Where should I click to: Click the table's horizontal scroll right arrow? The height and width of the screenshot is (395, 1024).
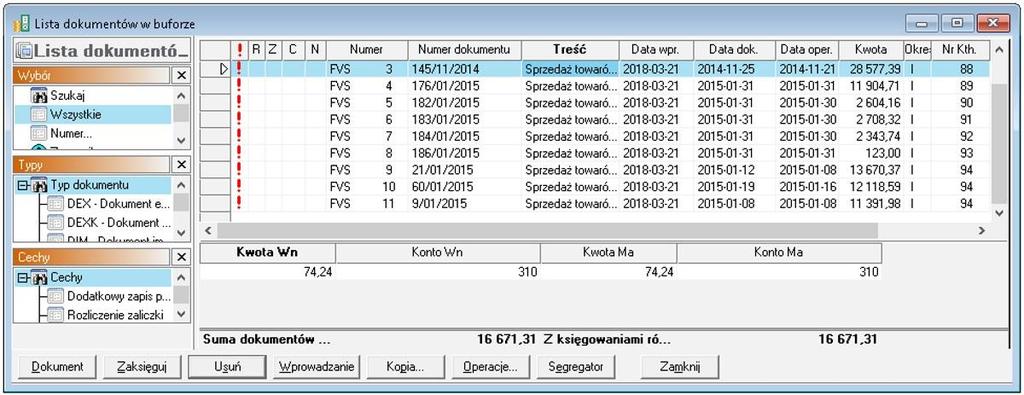982,230
